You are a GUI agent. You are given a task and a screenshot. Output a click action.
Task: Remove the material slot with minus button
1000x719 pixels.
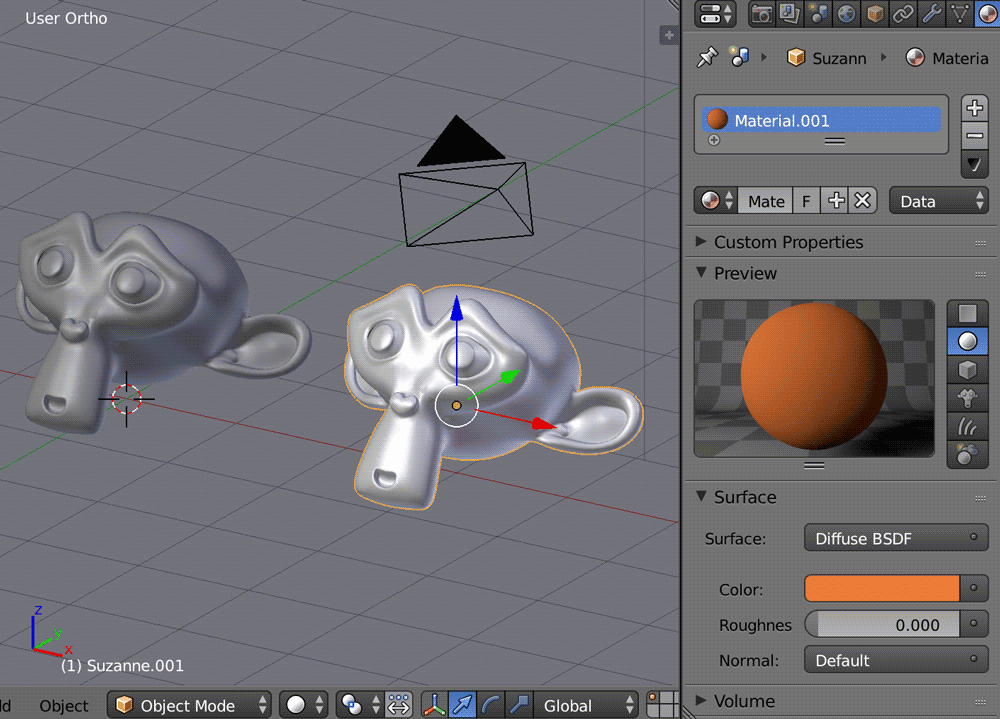point(974,136)
